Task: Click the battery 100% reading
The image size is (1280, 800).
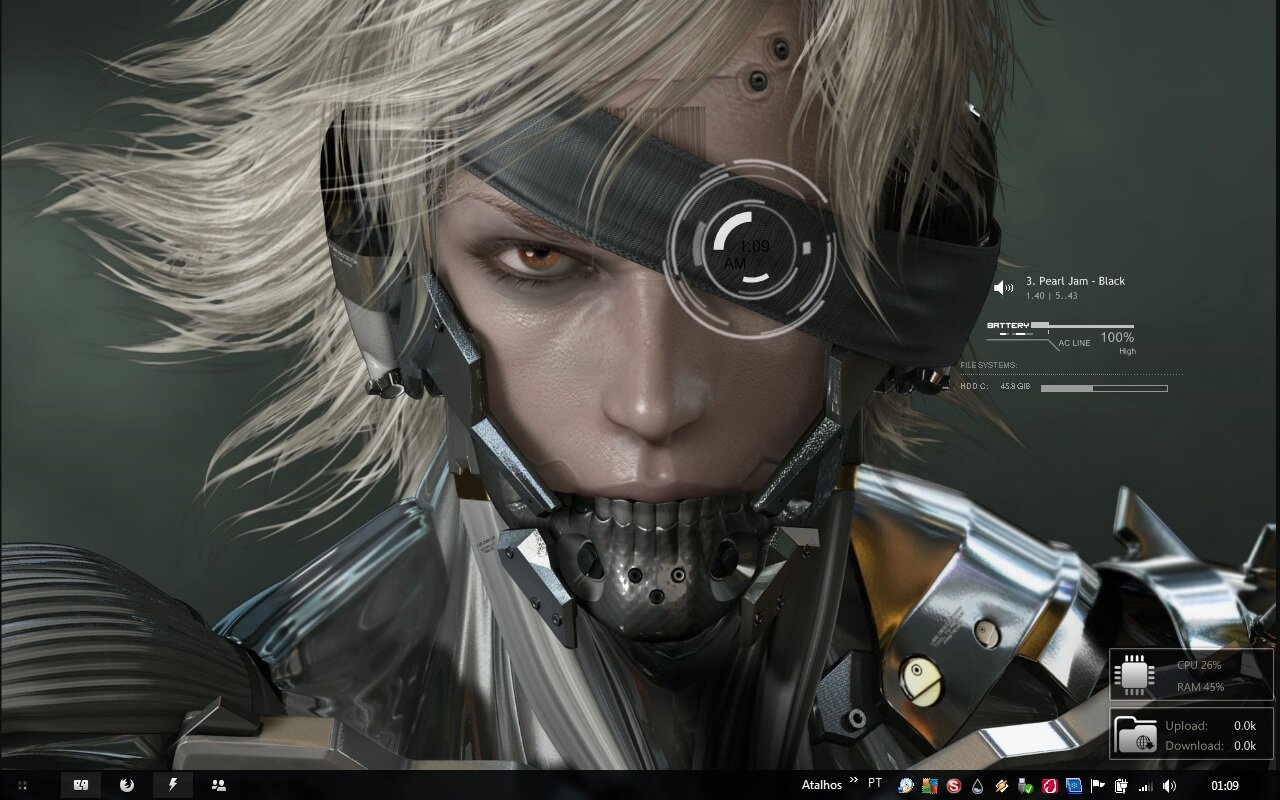Action: [x=1117, y=338]
